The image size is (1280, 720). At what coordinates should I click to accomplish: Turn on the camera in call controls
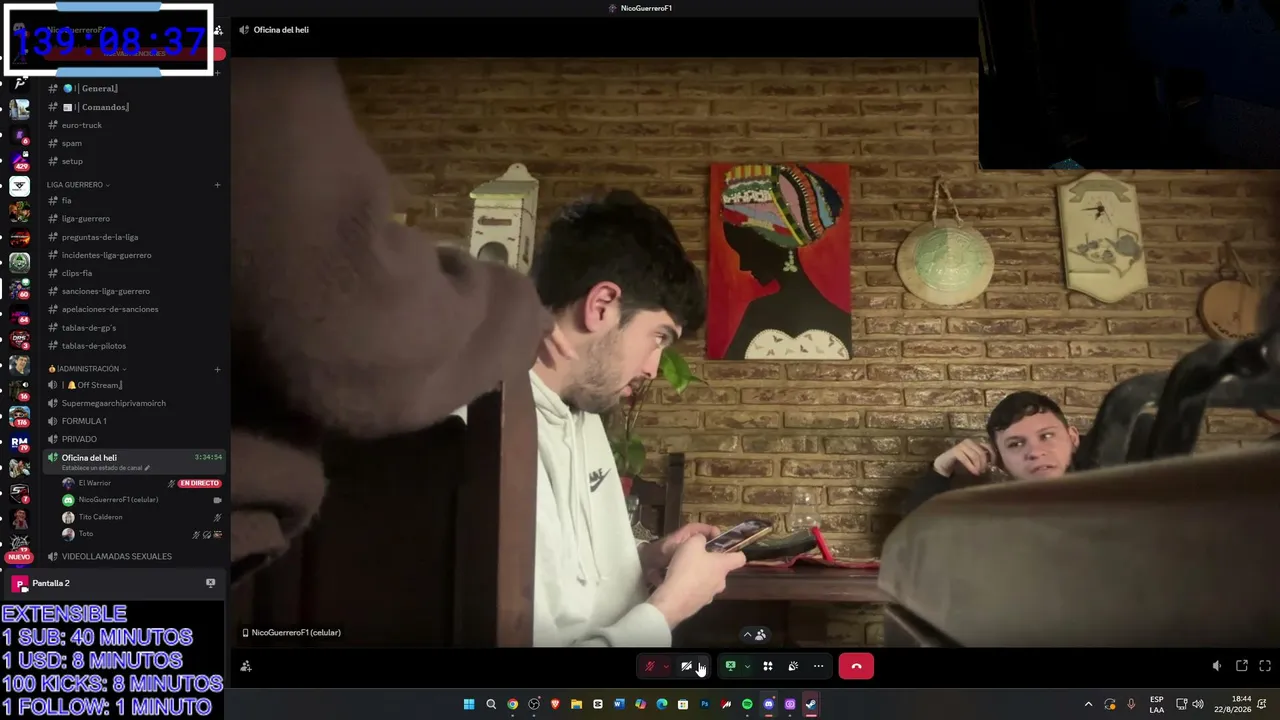[x=687, y=666]
